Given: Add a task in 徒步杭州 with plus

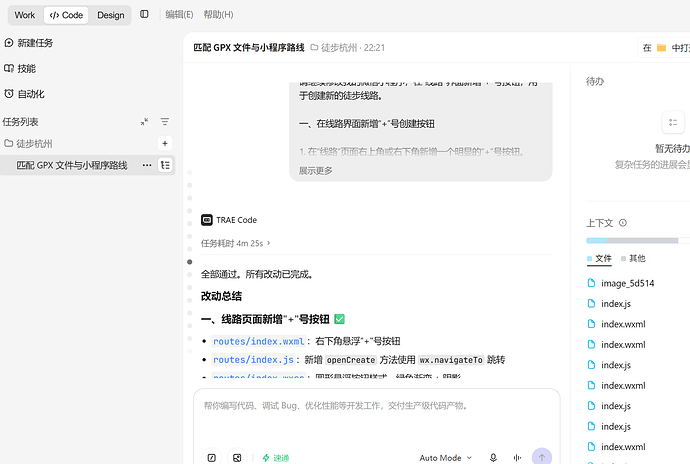Looking at the screenshot, I should pyautogui.click(x=165, y=143).
